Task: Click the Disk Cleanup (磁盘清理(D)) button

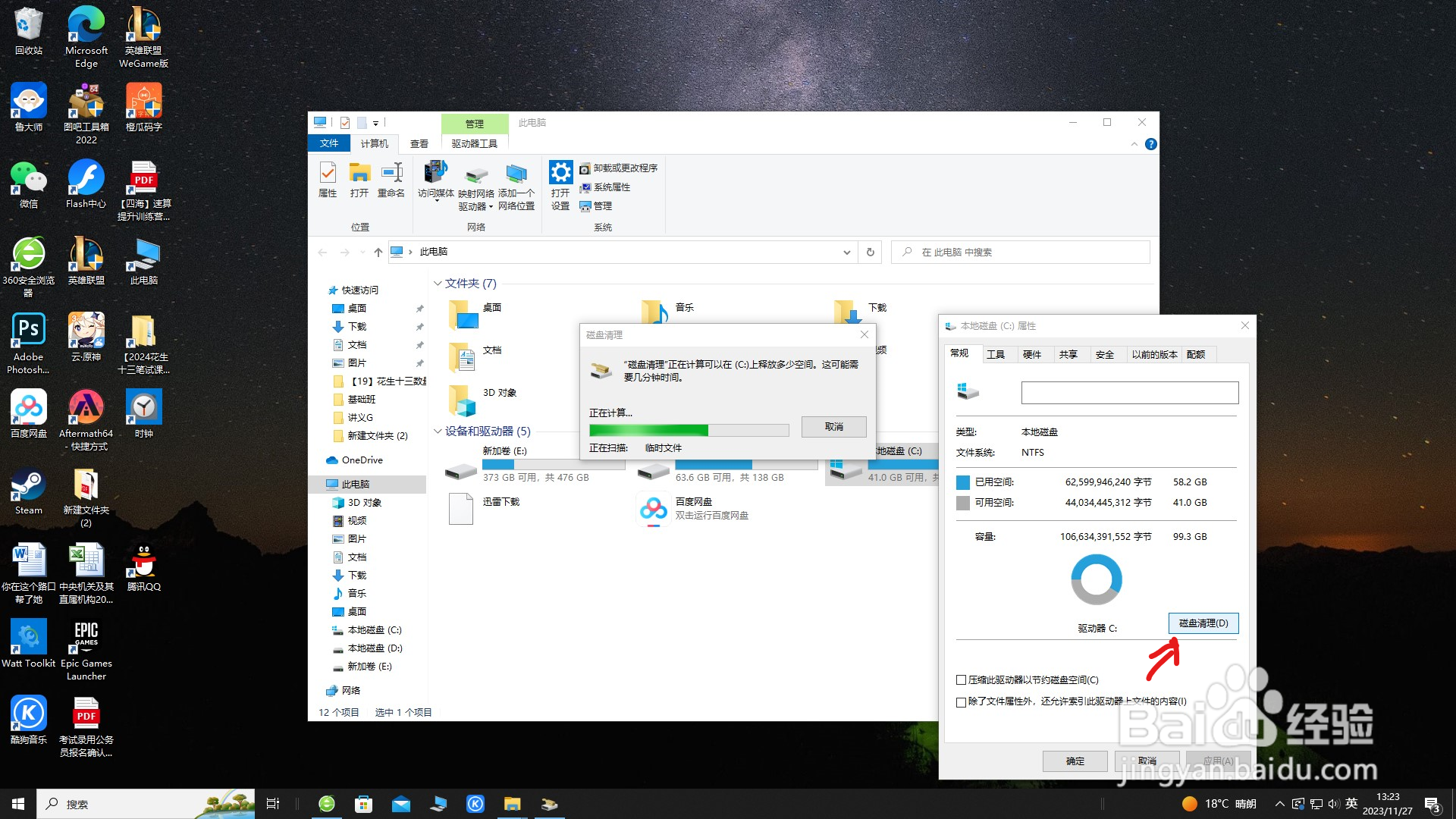Action: tap(1203, 623)
